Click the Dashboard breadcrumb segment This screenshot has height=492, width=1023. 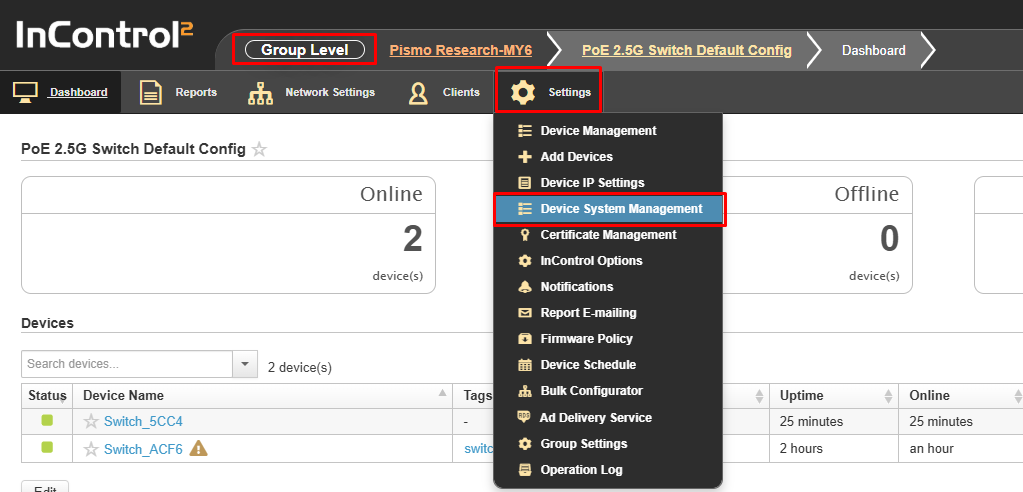(874, 50)
